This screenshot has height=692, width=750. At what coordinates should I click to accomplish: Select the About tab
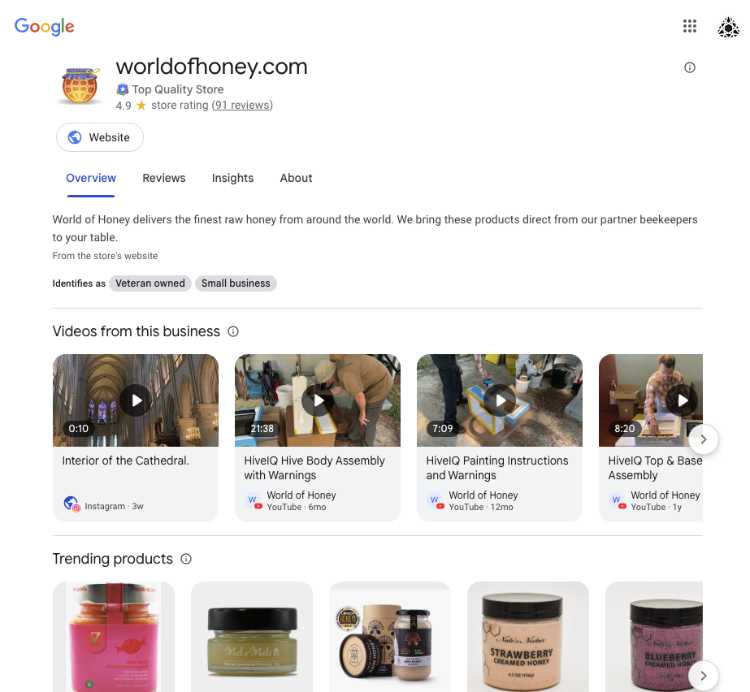296,178
